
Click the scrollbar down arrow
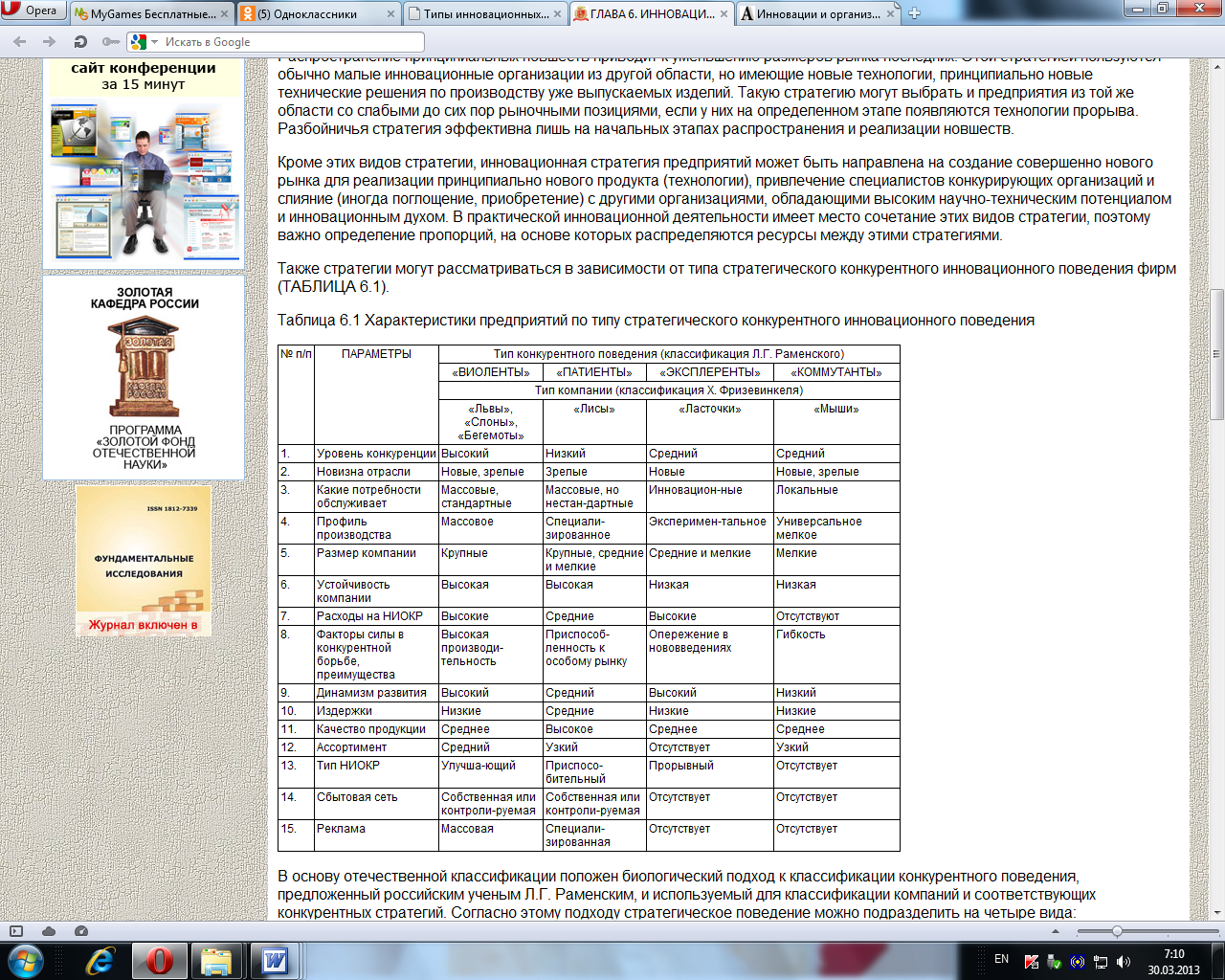tap(1217, 913)
